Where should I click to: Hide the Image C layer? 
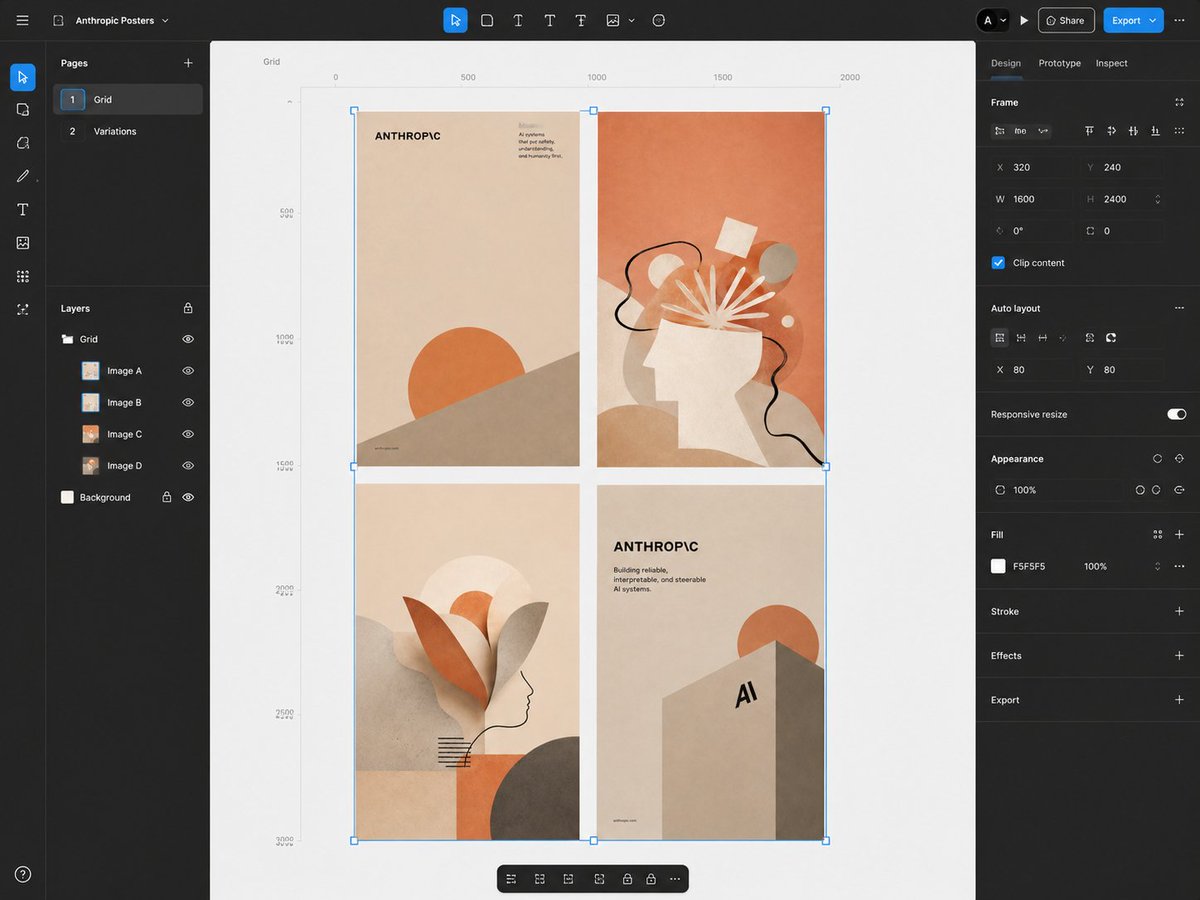188,434
